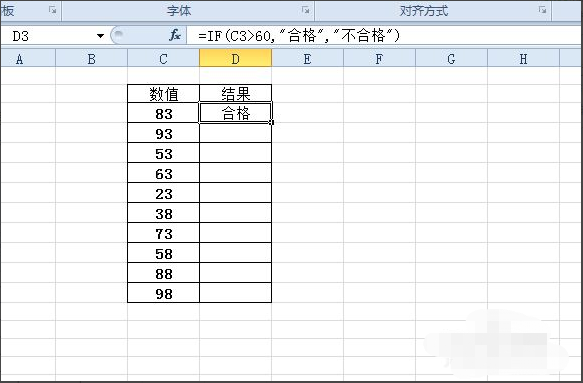Click the cell containing 83
Image resolution: width=583 pixels, height=383 pixels.
163,113
